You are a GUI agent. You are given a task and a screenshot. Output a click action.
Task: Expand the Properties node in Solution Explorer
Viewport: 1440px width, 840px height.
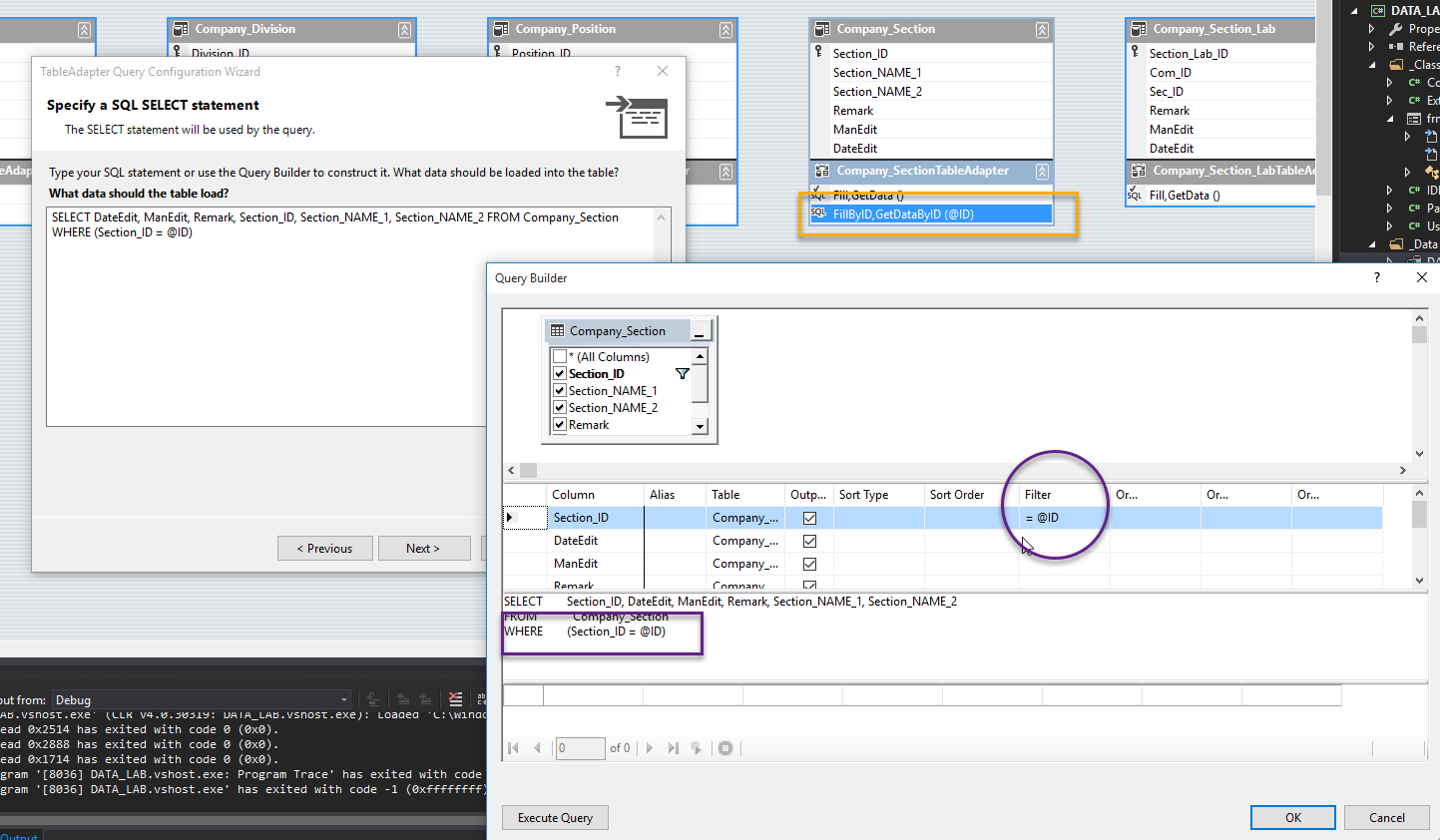[x=1372, y=29]
